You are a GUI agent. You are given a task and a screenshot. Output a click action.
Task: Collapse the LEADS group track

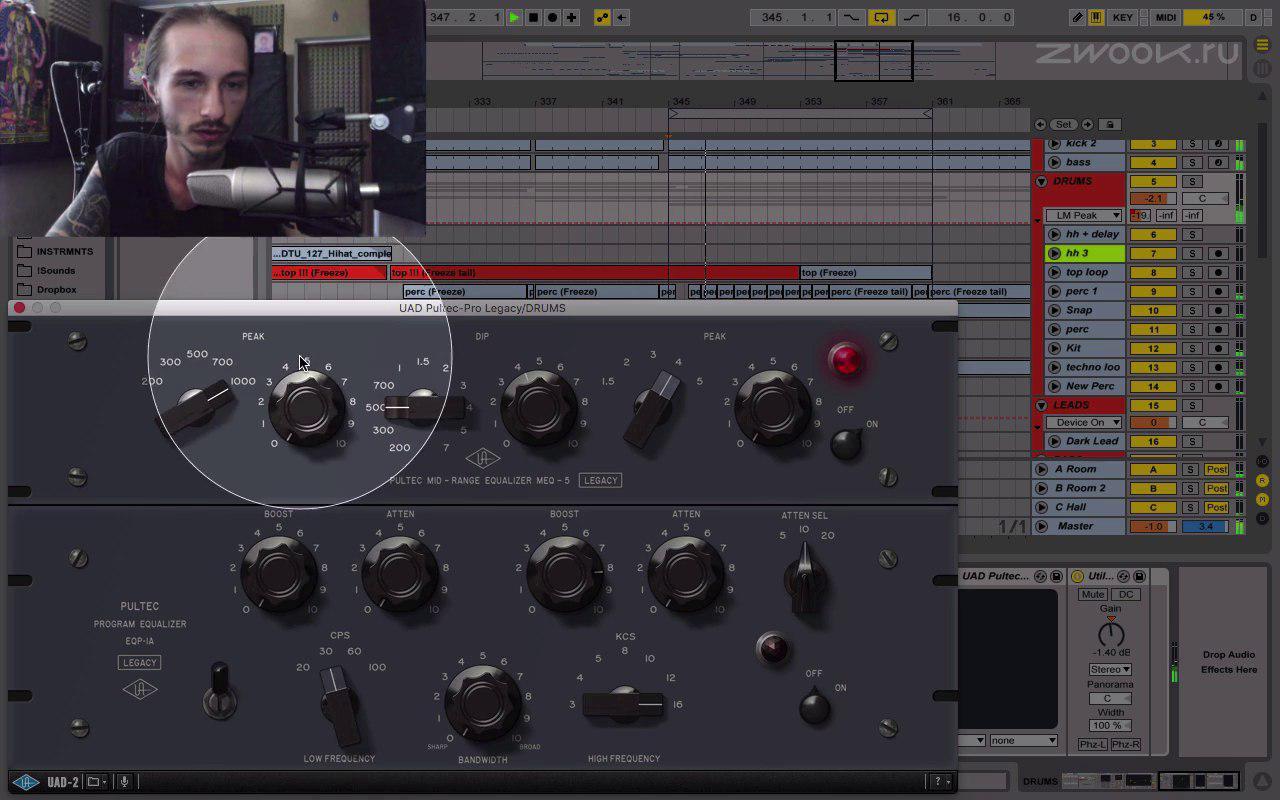(1041, 405)
